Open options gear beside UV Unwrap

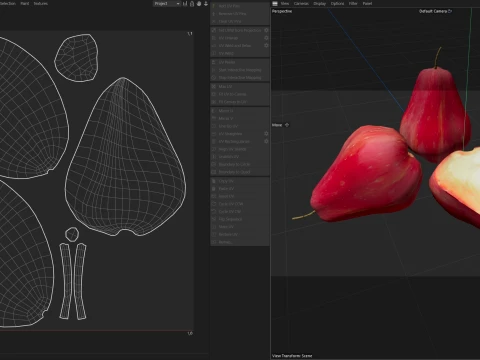pos(266,38)
